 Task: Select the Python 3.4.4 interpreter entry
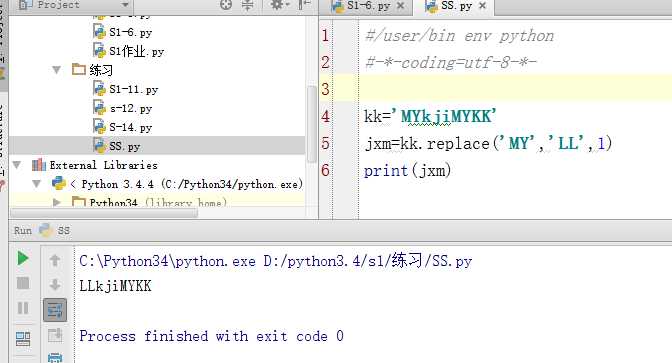coord(177,184)
